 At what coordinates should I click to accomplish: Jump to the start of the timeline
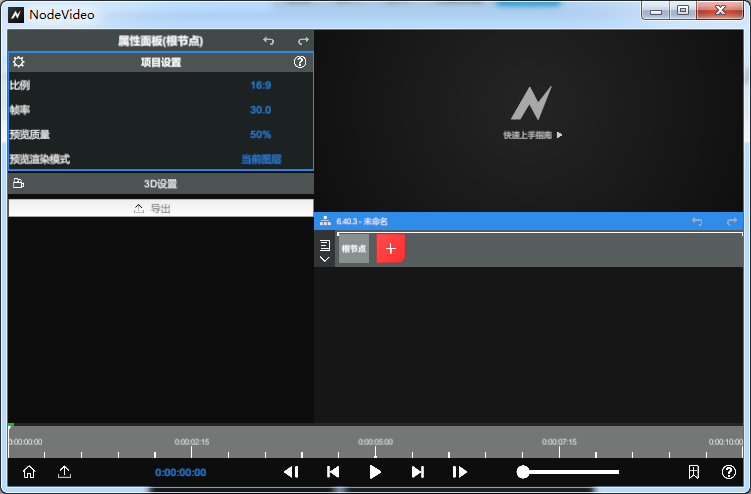coord(333,472)
